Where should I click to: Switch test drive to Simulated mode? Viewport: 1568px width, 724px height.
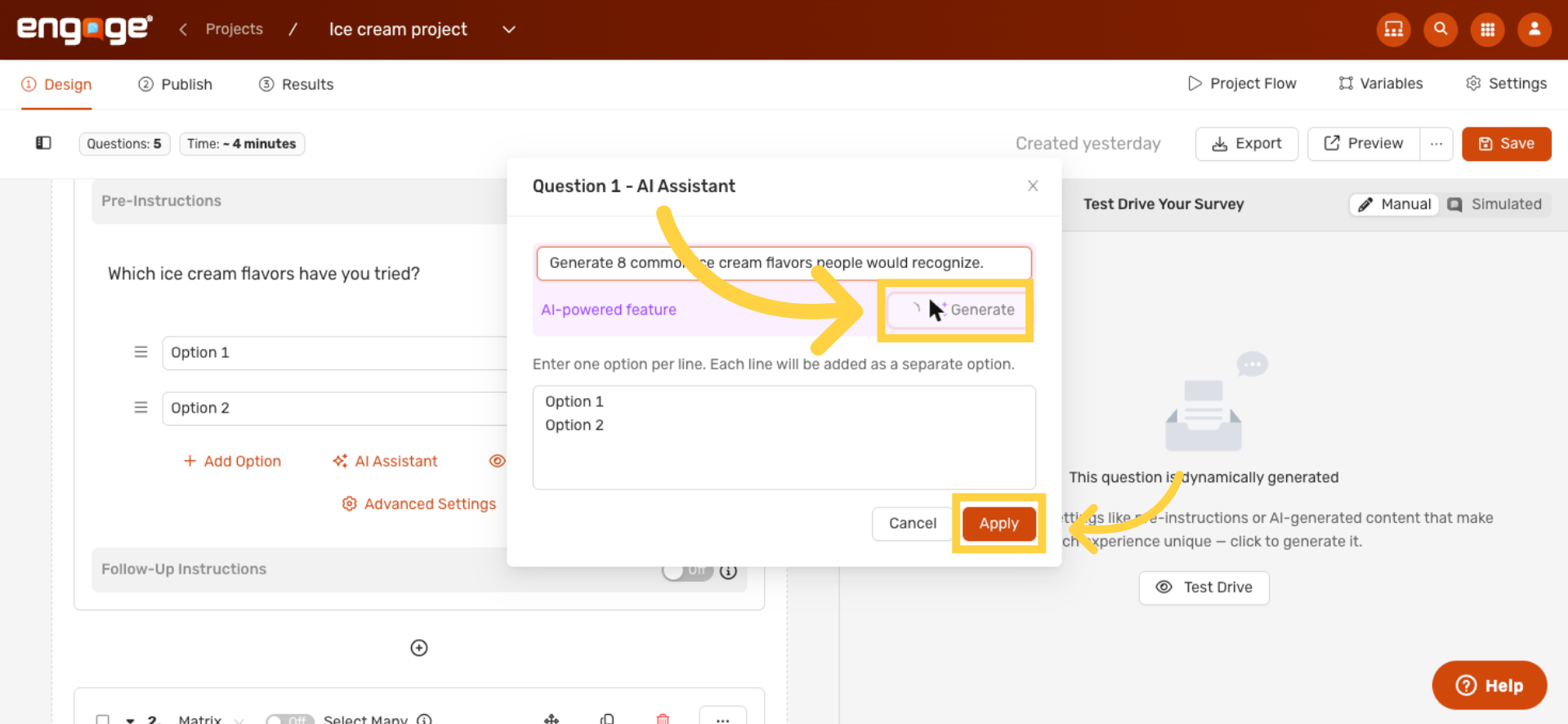coord(1494,204)
